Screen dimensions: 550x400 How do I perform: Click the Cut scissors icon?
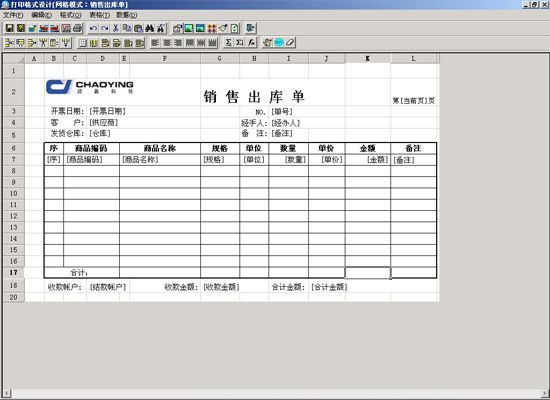pos(116,28)
